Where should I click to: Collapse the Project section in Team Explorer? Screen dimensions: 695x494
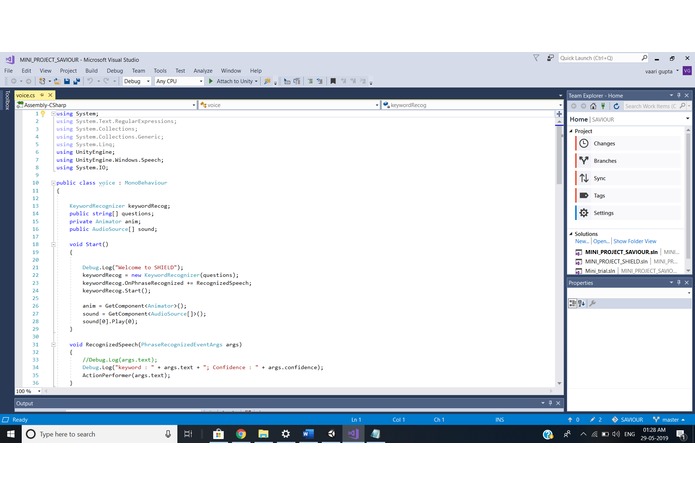[571, 131]
